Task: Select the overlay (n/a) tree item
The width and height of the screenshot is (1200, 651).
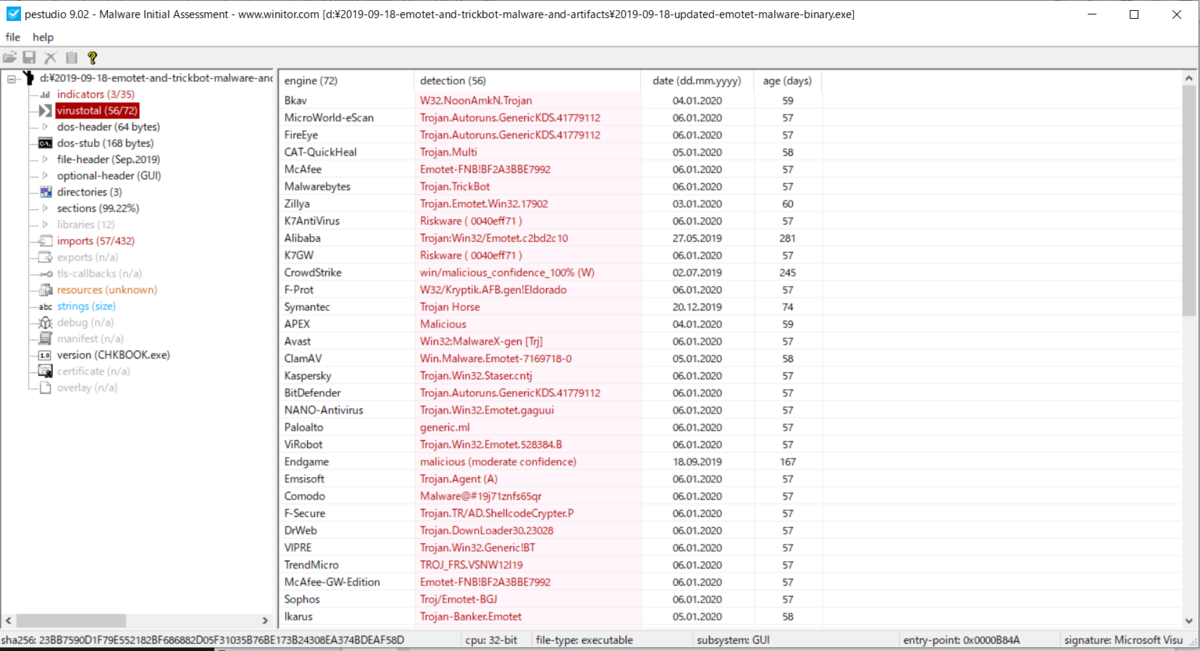Action: pyautogui.click(x=89, y=387)
